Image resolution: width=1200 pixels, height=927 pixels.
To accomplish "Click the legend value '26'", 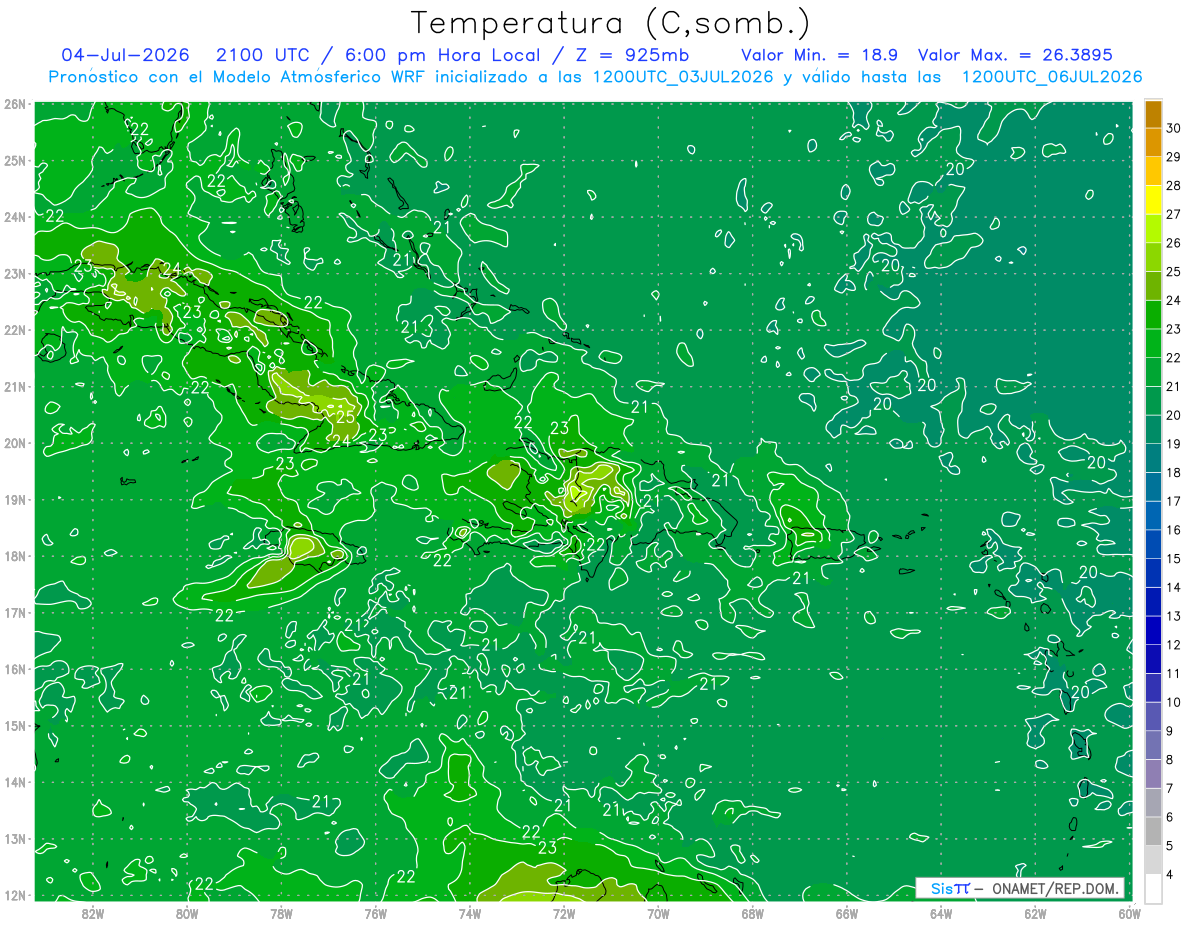I will [1173, 243].
